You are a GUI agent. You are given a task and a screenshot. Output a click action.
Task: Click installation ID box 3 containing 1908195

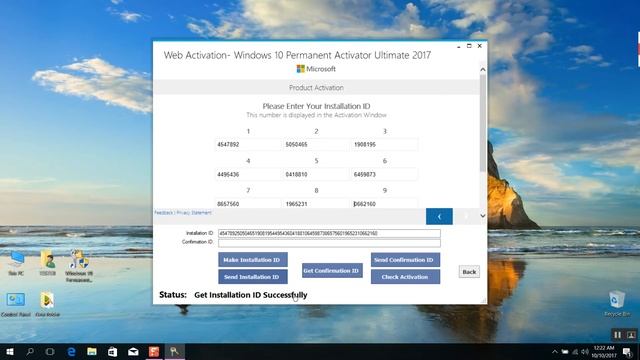[x=384, y=144]
